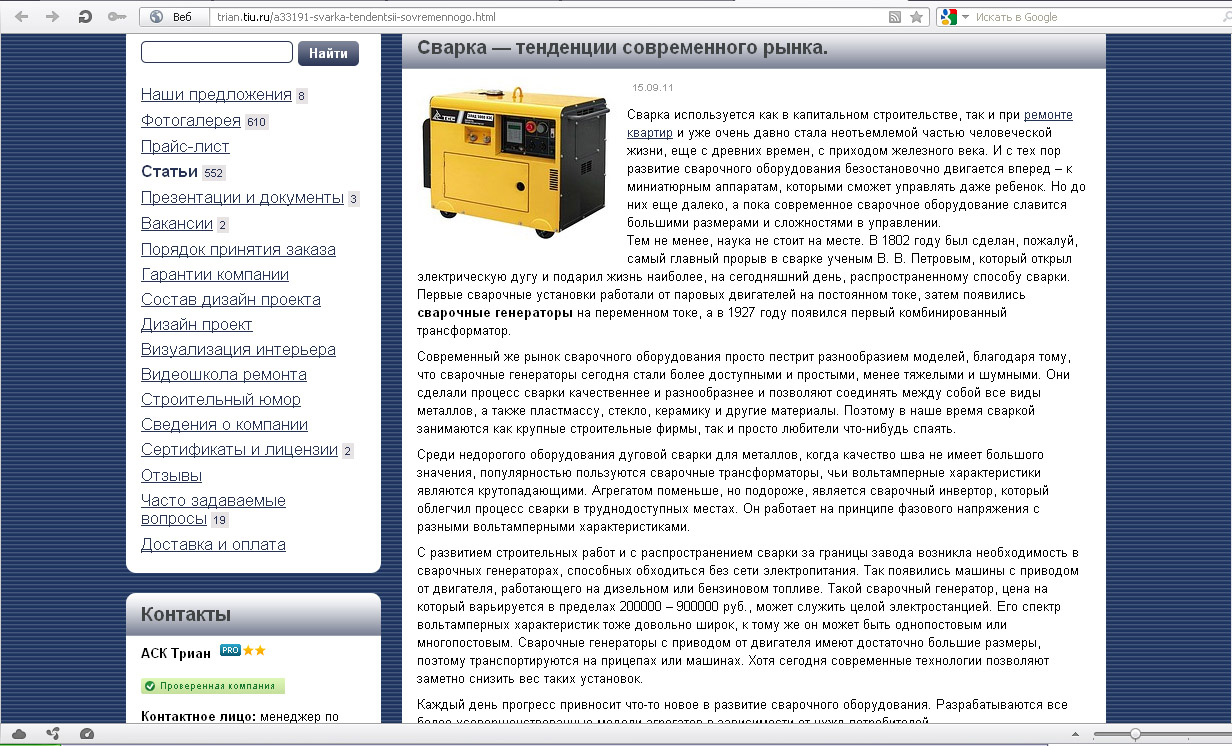The image size is (1232, 746).
Task: Open the Фотогалерея link
Action: point(191,121)
